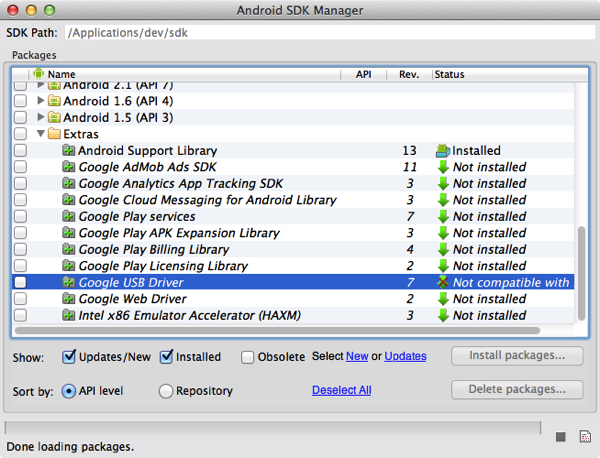Click the Installed status icon for Support Library
The image size is (600, 458).
pyautogui.click(x=443, y=151)
